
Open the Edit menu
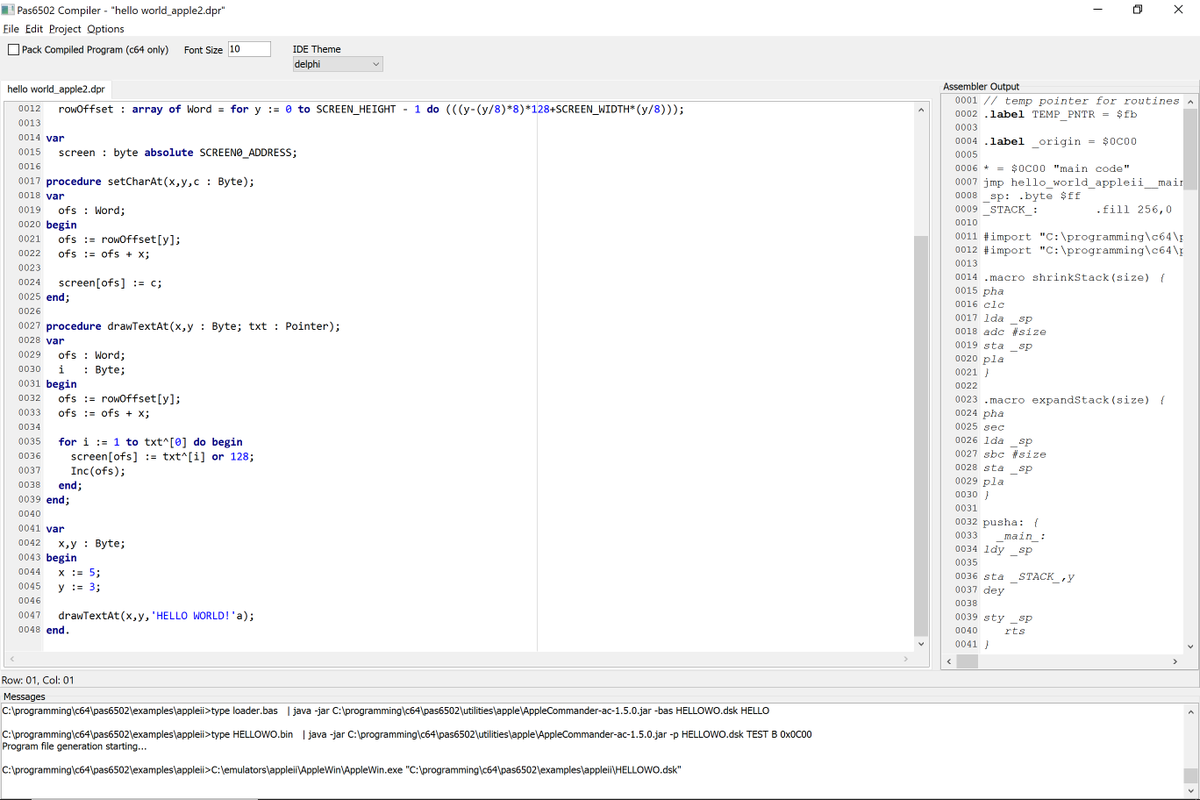tap(33, 29)
